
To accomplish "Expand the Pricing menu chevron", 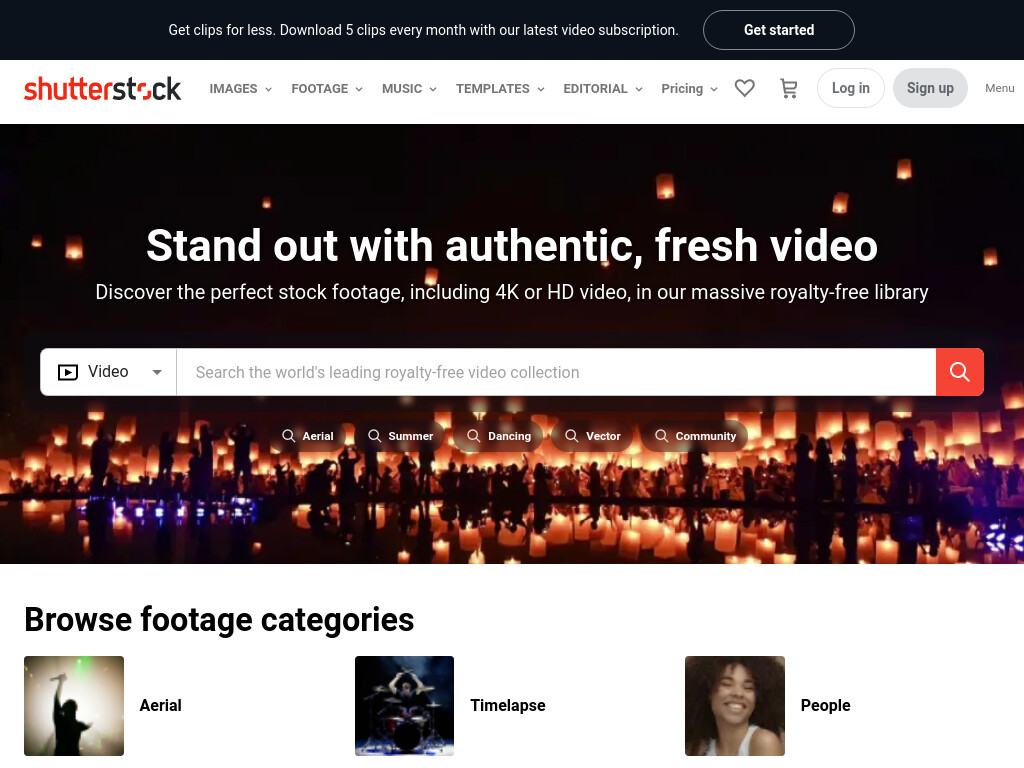I will coord(714,89).
